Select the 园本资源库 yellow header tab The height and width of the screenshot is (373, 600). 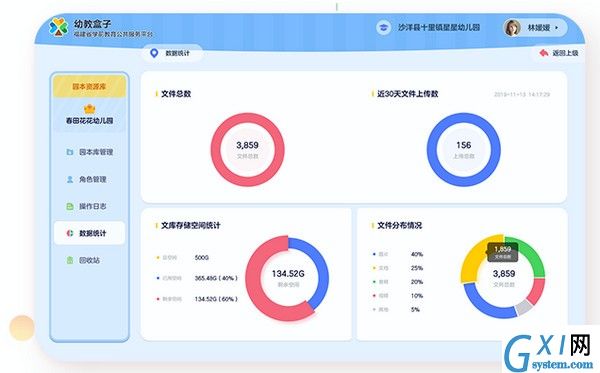click(89, 86)
